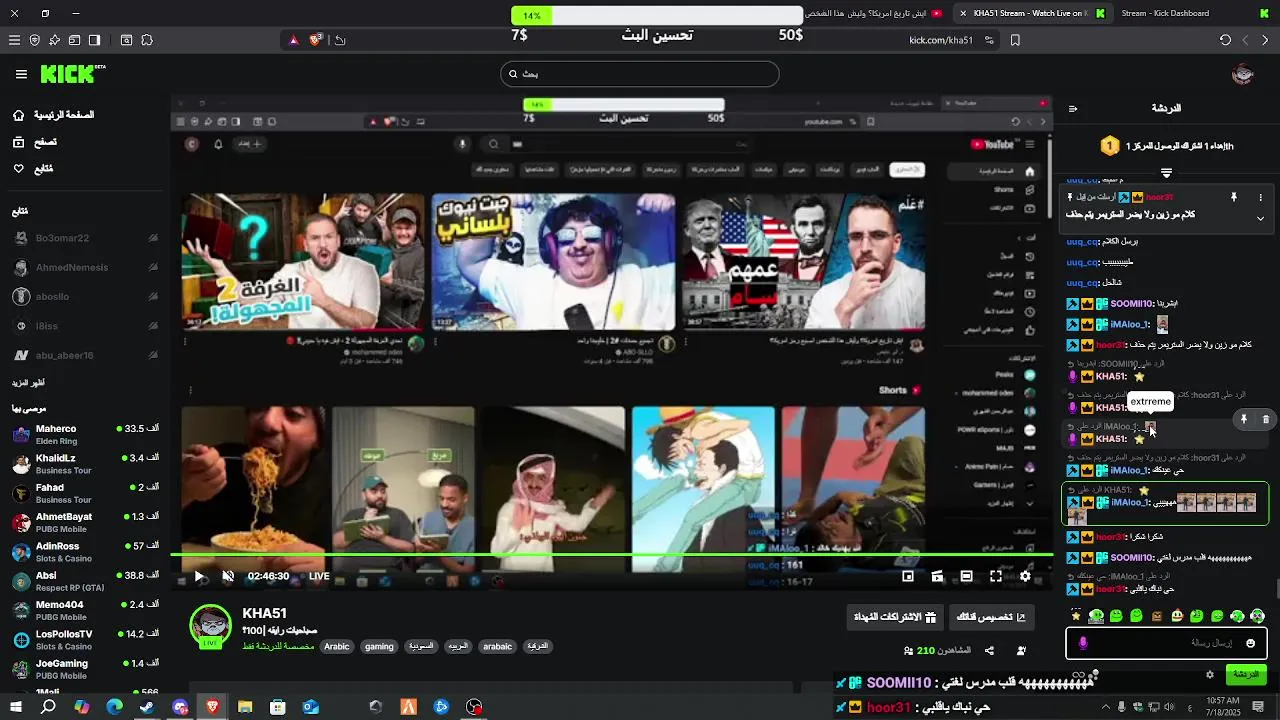This screenshot has height=720, width=1280.
Task: Click the customize channel button
Action: pyautogui.click(x=992, y=617)
